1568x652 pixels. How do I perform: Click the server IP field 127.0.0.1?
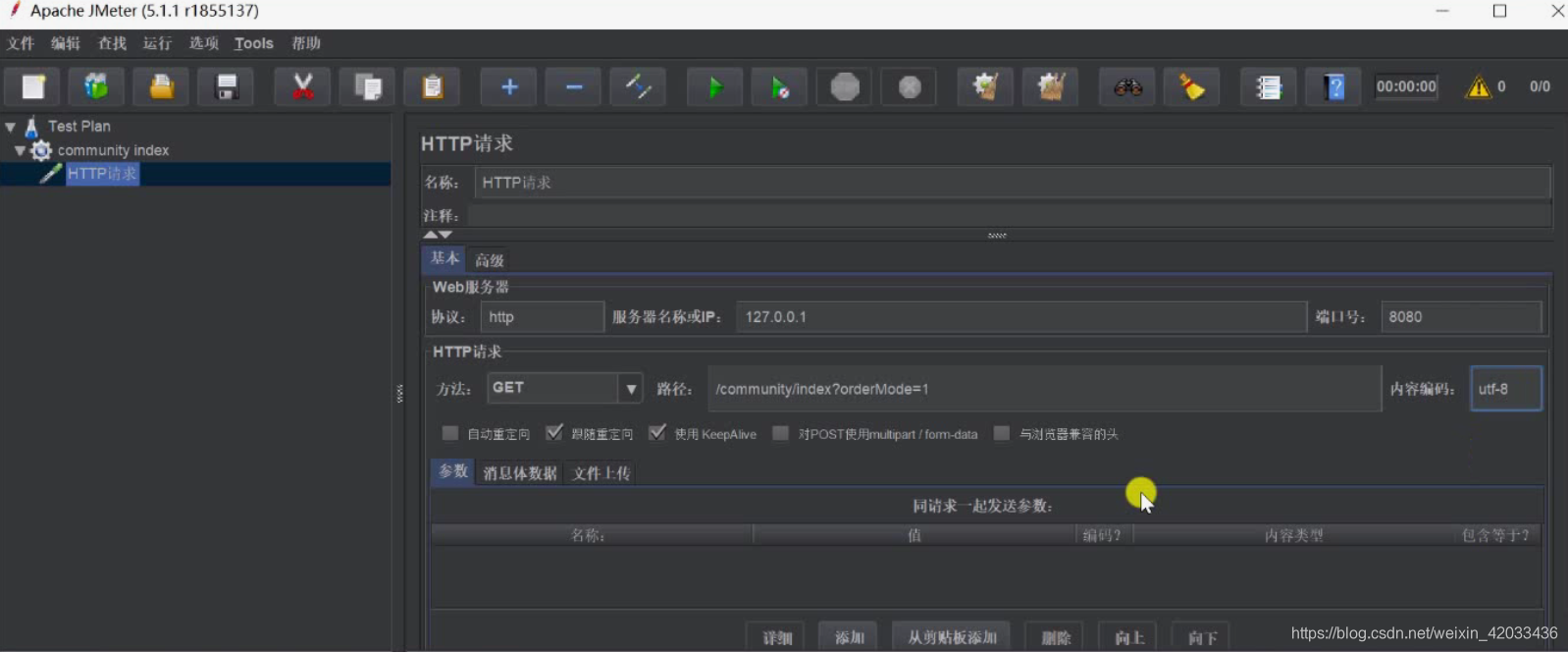(x=1021, y=317)
